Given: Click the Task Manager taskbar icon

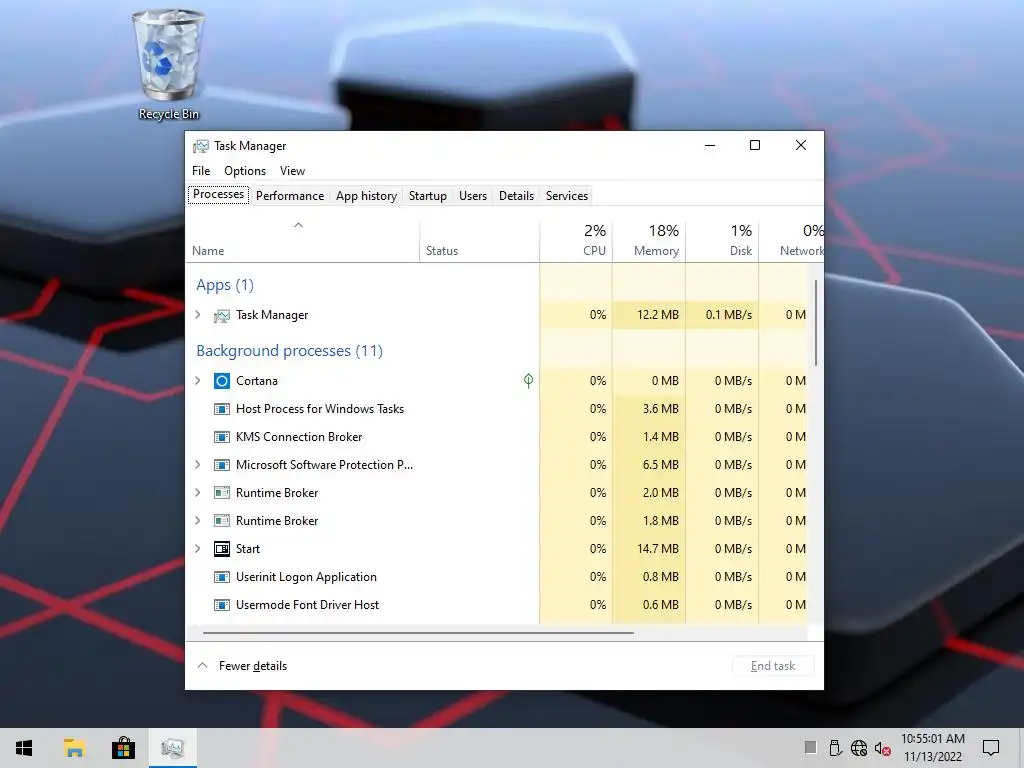Looking at the screenshot, I should (x=172, y=748).
